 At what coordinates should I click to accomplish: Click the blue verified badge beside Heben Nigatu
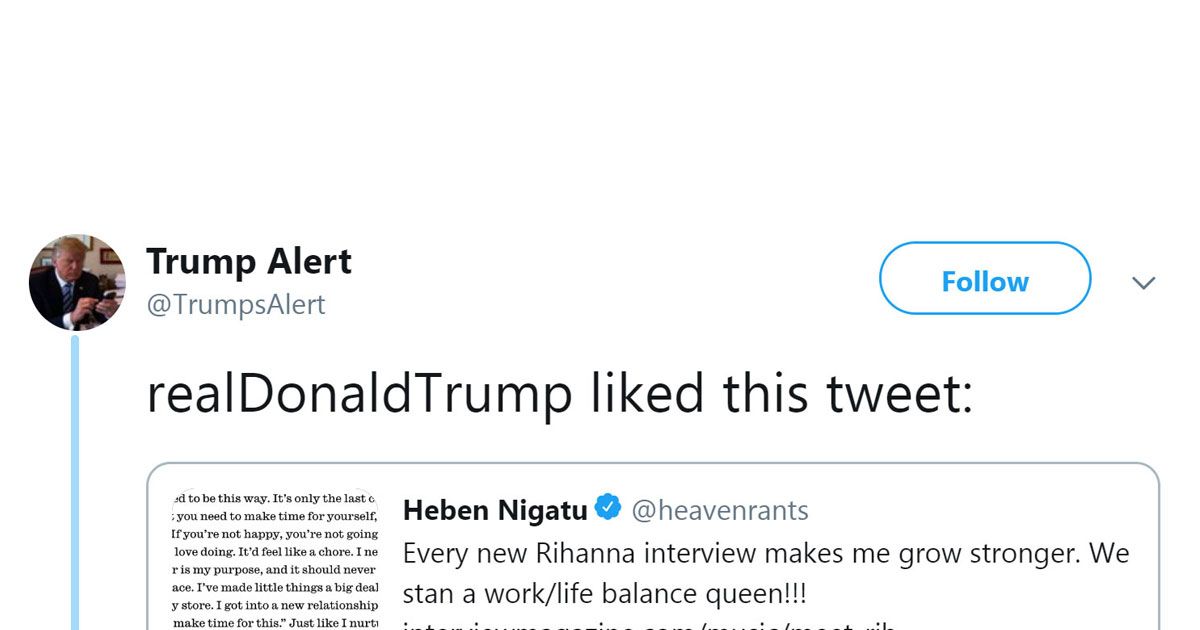[608, 509]
